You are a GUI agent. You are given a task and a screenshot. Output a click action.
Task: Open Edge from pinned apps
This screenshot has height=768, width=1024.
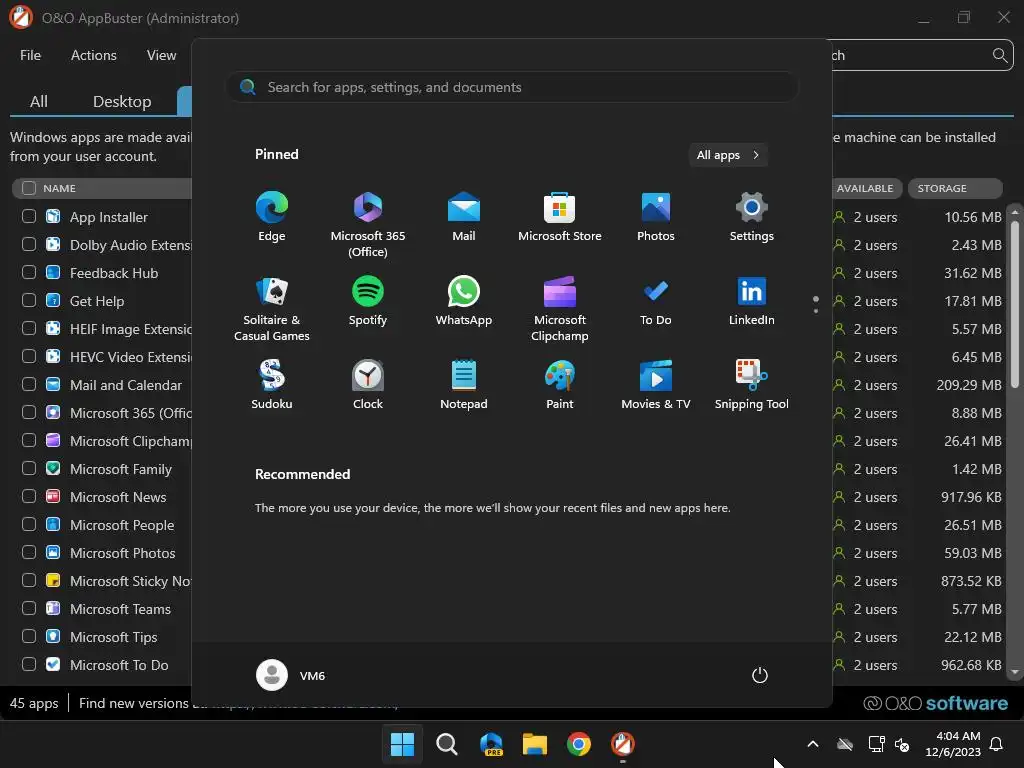[x=272, y=217]
